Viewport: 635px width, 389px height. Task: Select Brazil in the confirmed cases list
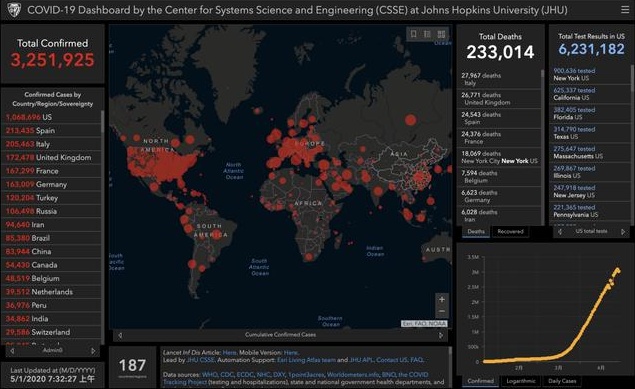(x=51, y=238)
